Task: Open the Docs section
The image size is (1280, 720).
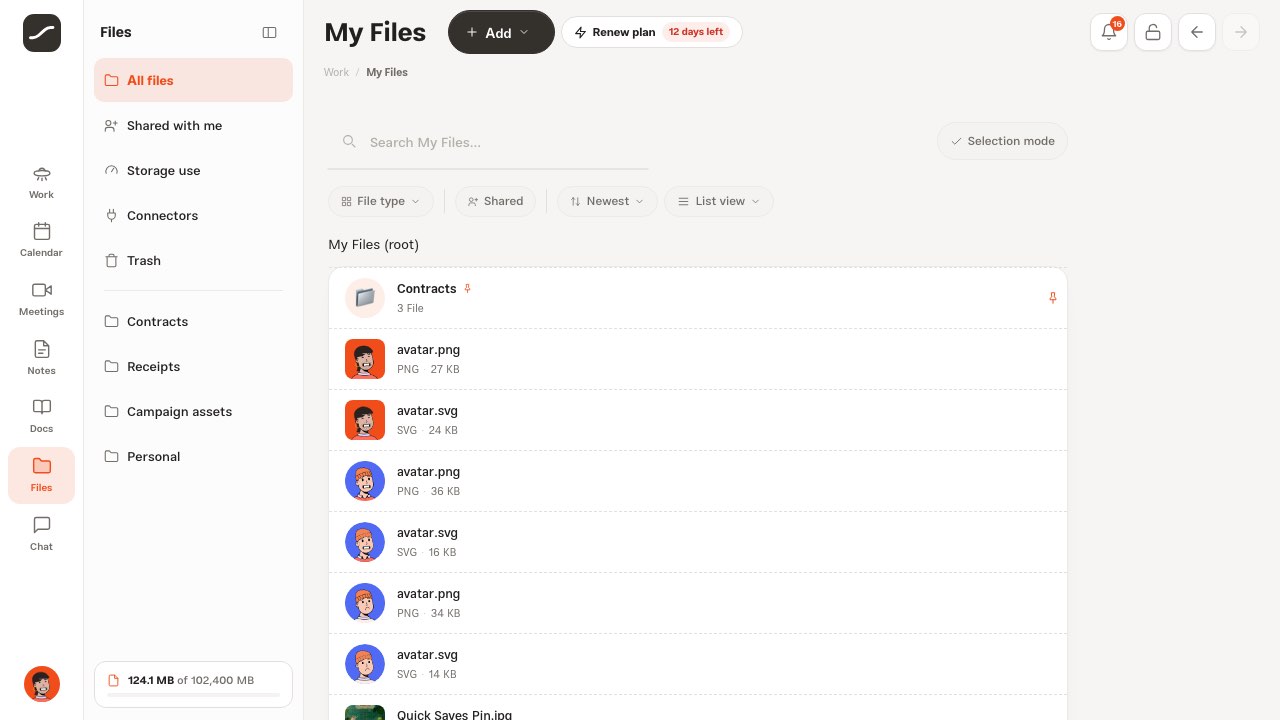Action: click(41, 416)
